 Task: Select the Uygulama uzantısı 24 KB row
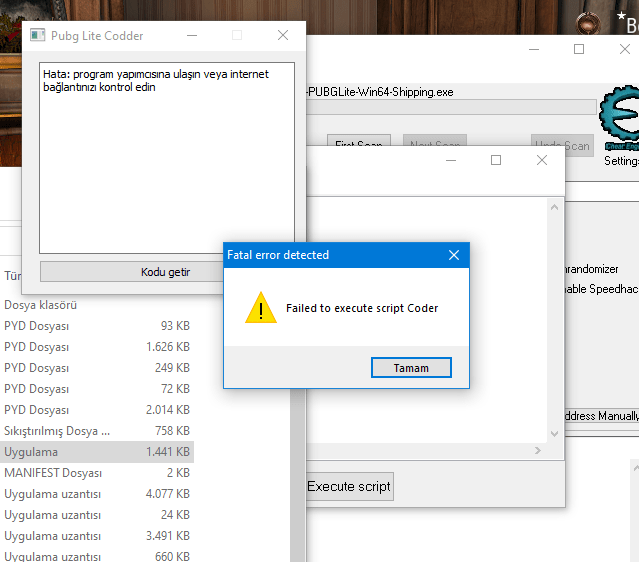pos(97,515)
